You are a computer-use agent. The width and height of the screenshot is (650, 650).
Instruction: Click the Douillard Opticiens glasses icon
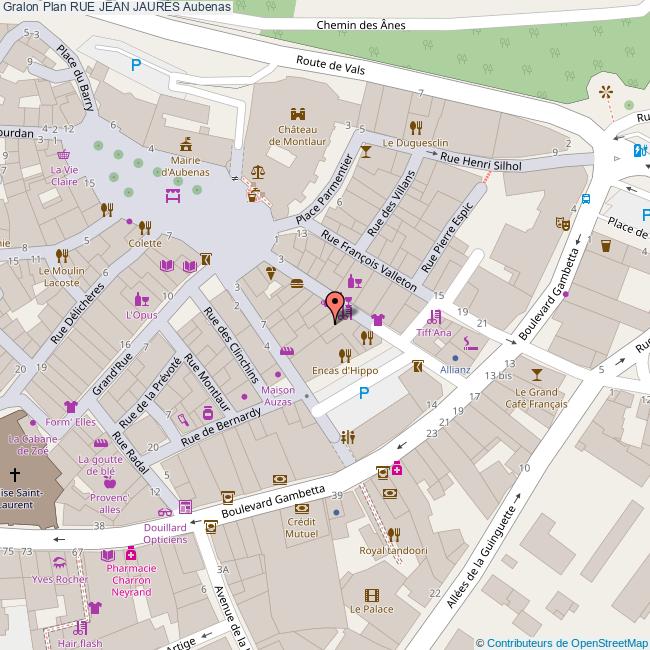[164, 512]
